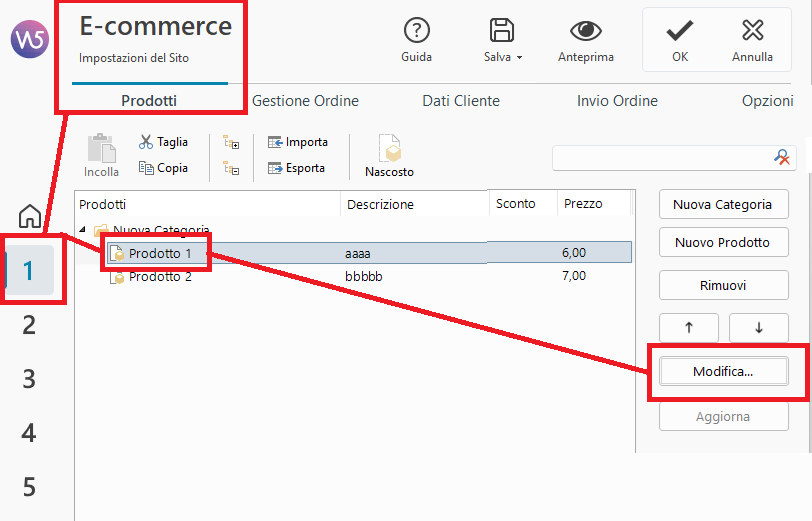Confirm with the OK checkmark
This screenshot has height=521, width=812.
[679, 31]
